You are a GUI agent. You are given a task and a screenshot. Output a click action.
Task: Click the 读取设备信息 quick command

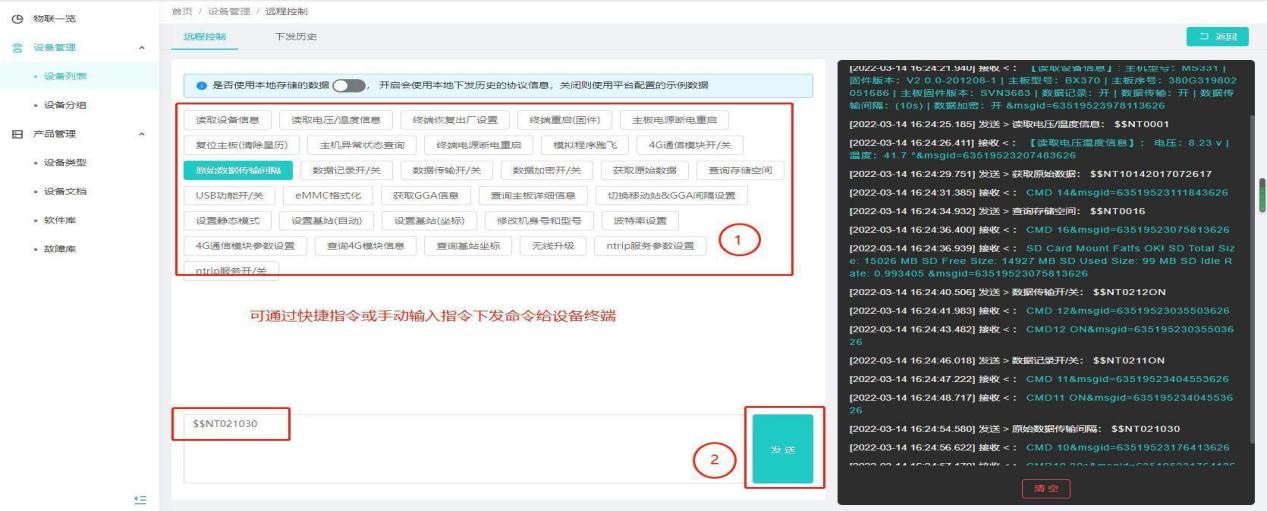227,120
